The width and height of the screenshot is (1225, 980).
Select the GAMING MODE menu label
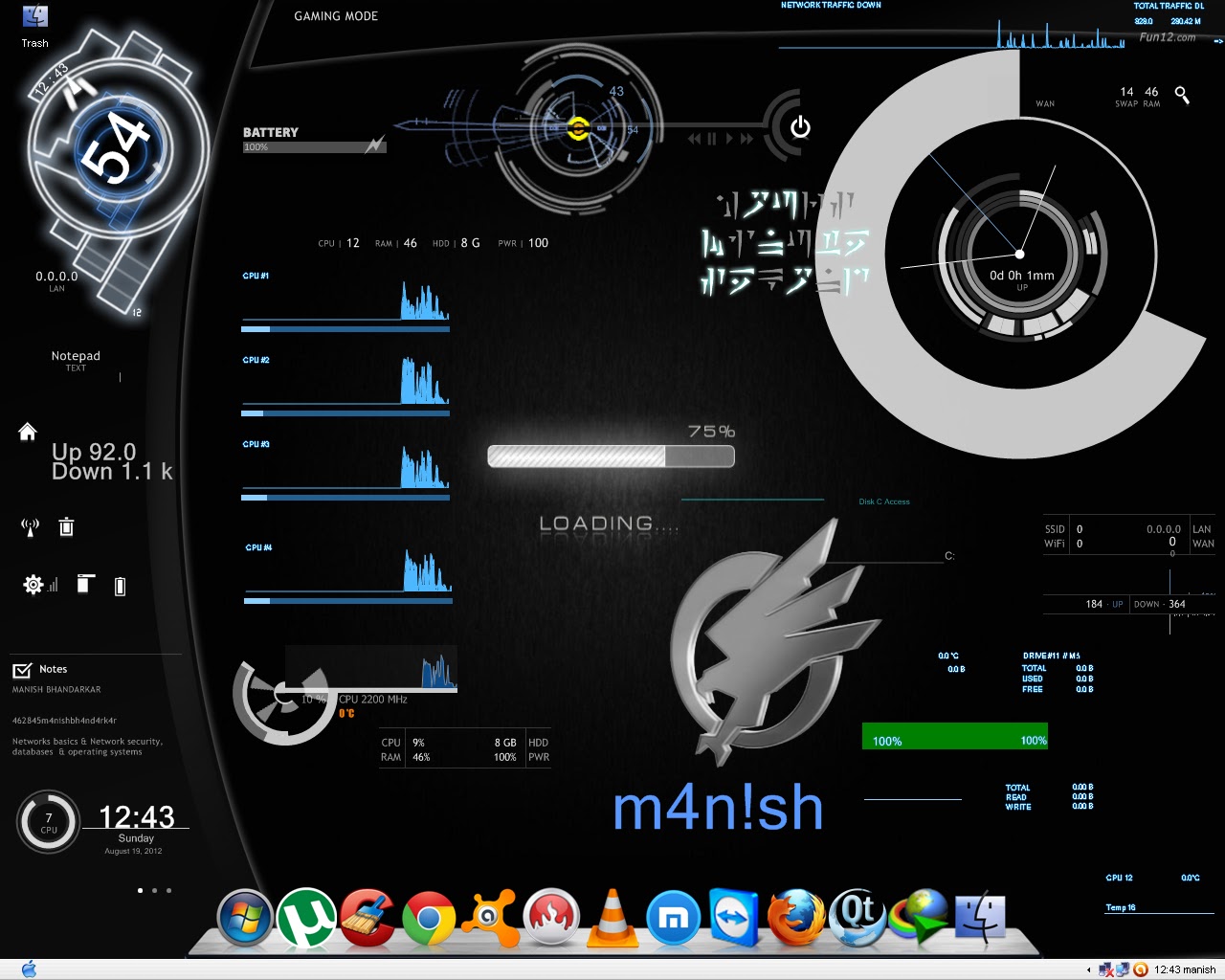tap(335, 16)
